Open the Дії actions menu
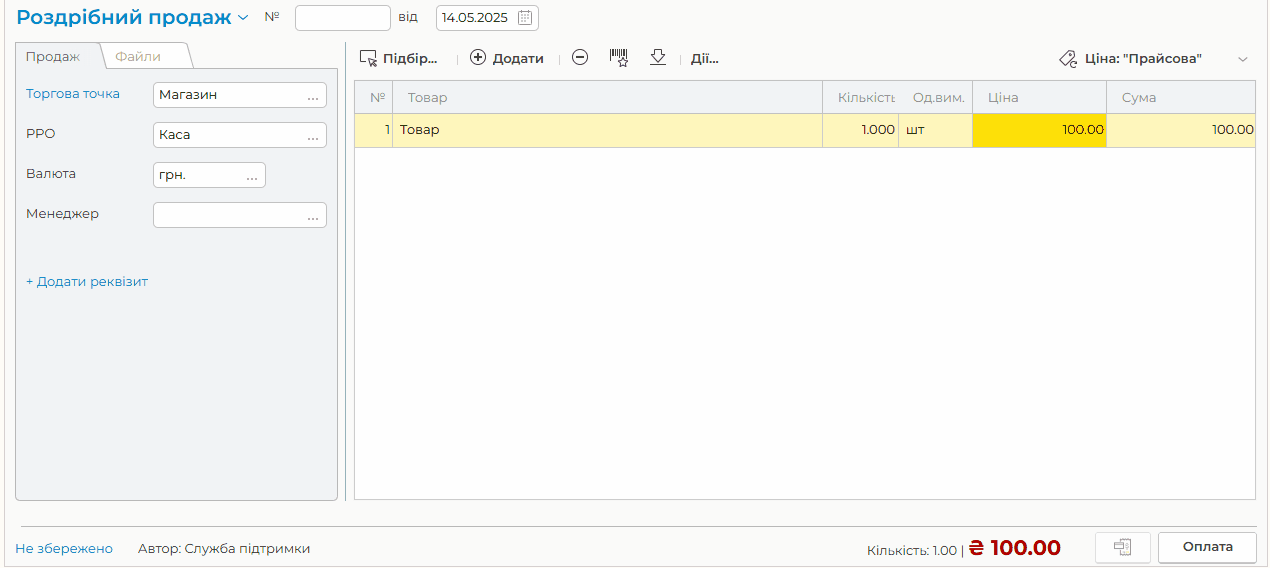The width and height of the screenshot is (1270, 568). click(705, 59)
